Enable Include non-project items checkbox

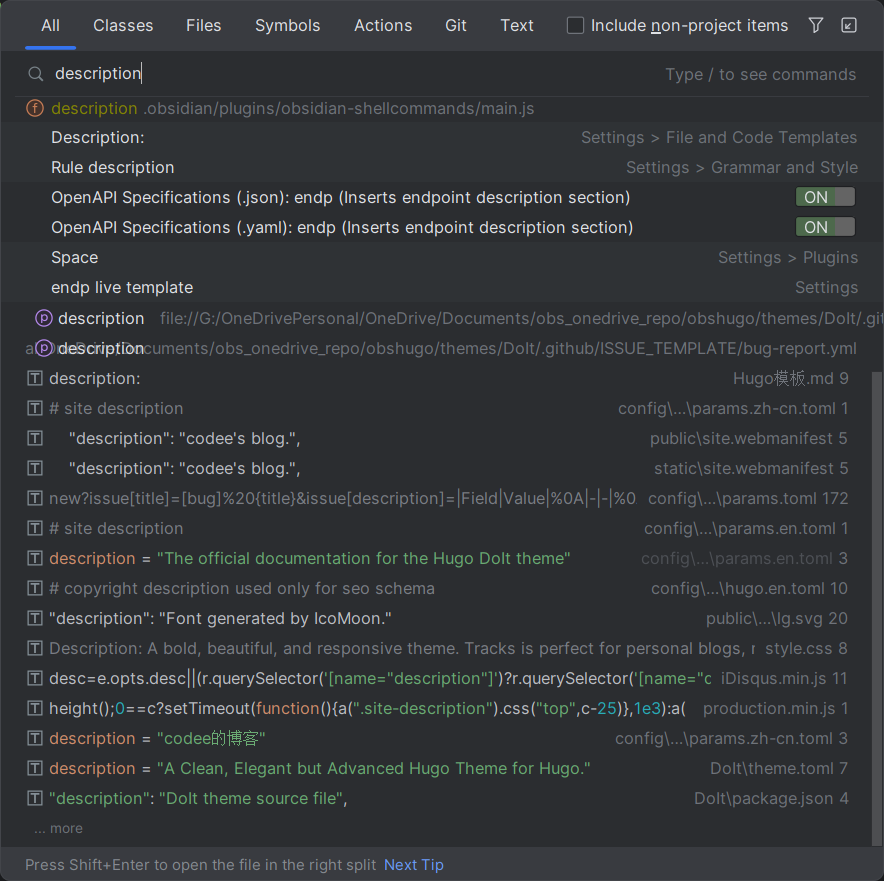pyautogui.click(x=576, y=26)
